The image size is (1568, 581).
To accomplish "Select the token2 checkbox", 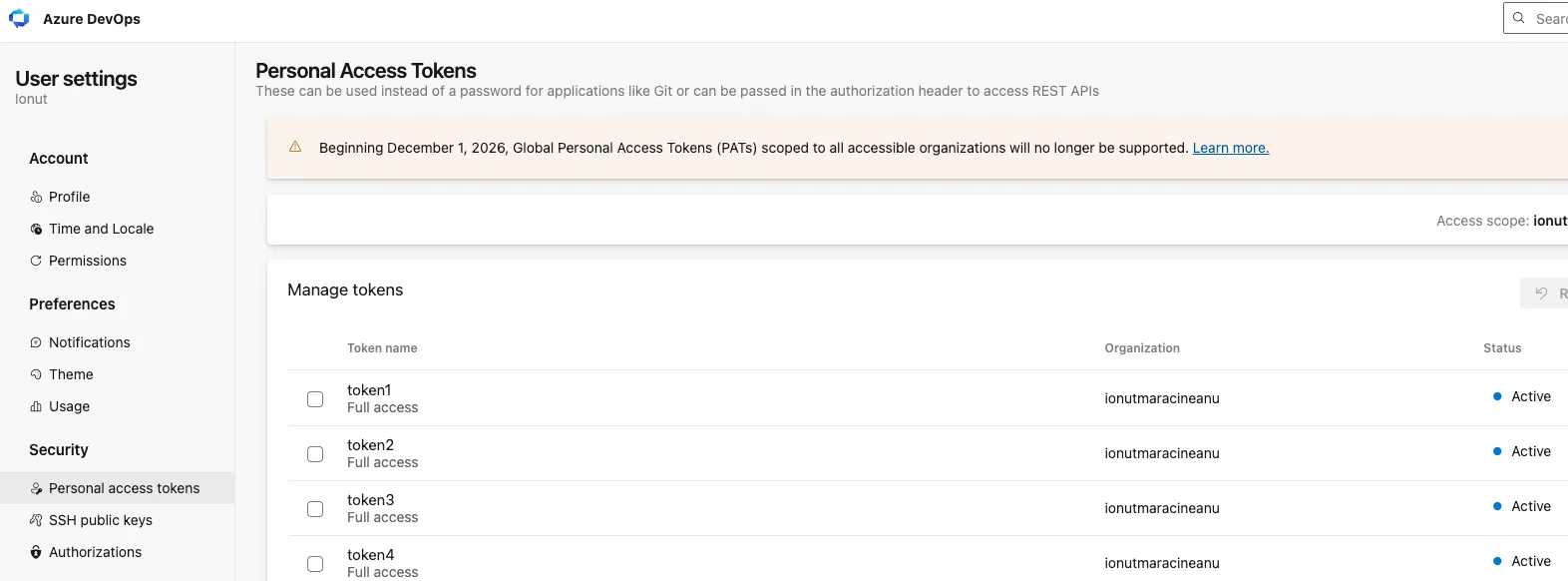I will click(x=315, y=454).
